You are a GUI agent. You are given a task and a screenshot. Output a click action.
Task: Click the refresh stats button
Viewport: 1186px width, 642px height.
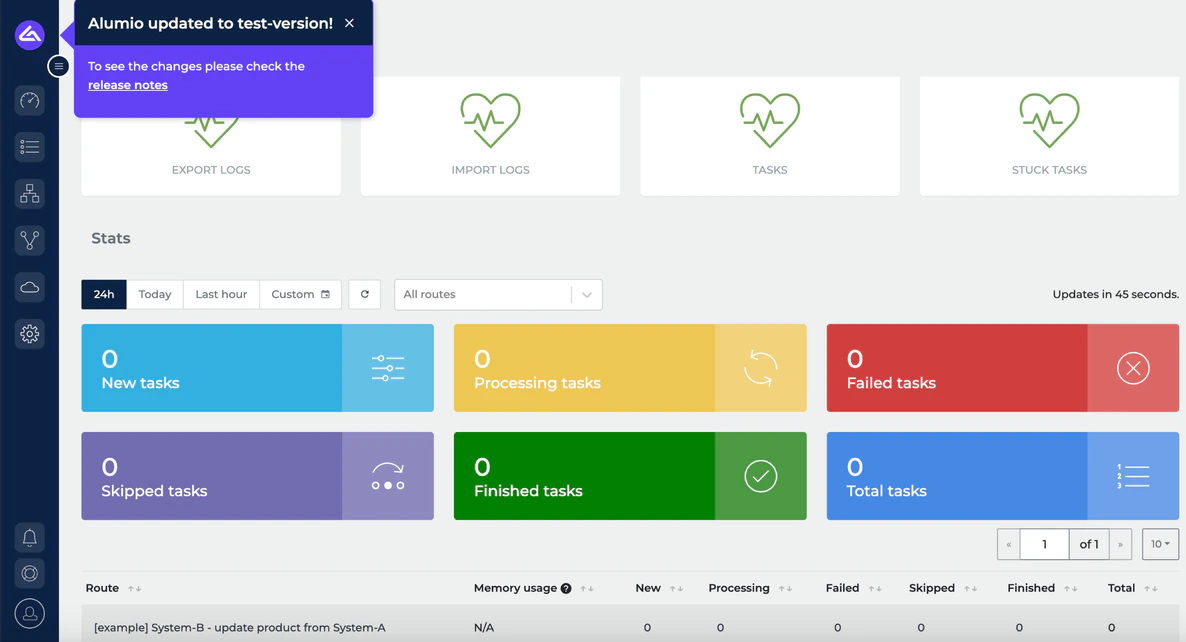pos(365,294)
